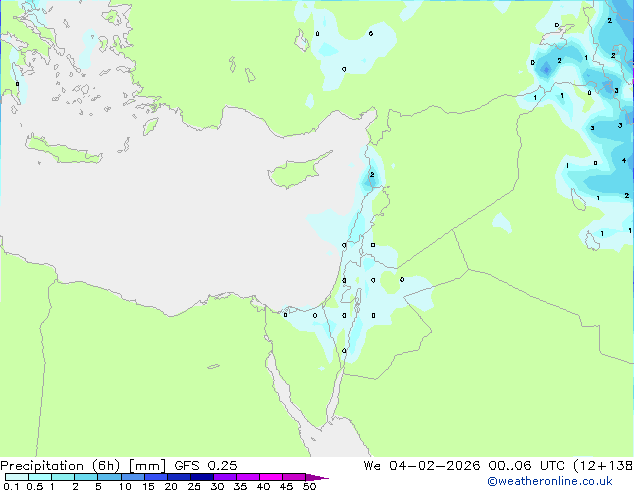Click the 45–50 mm legend color box
The width and height of the screenshot is (634, 490).
coord(294,477)
